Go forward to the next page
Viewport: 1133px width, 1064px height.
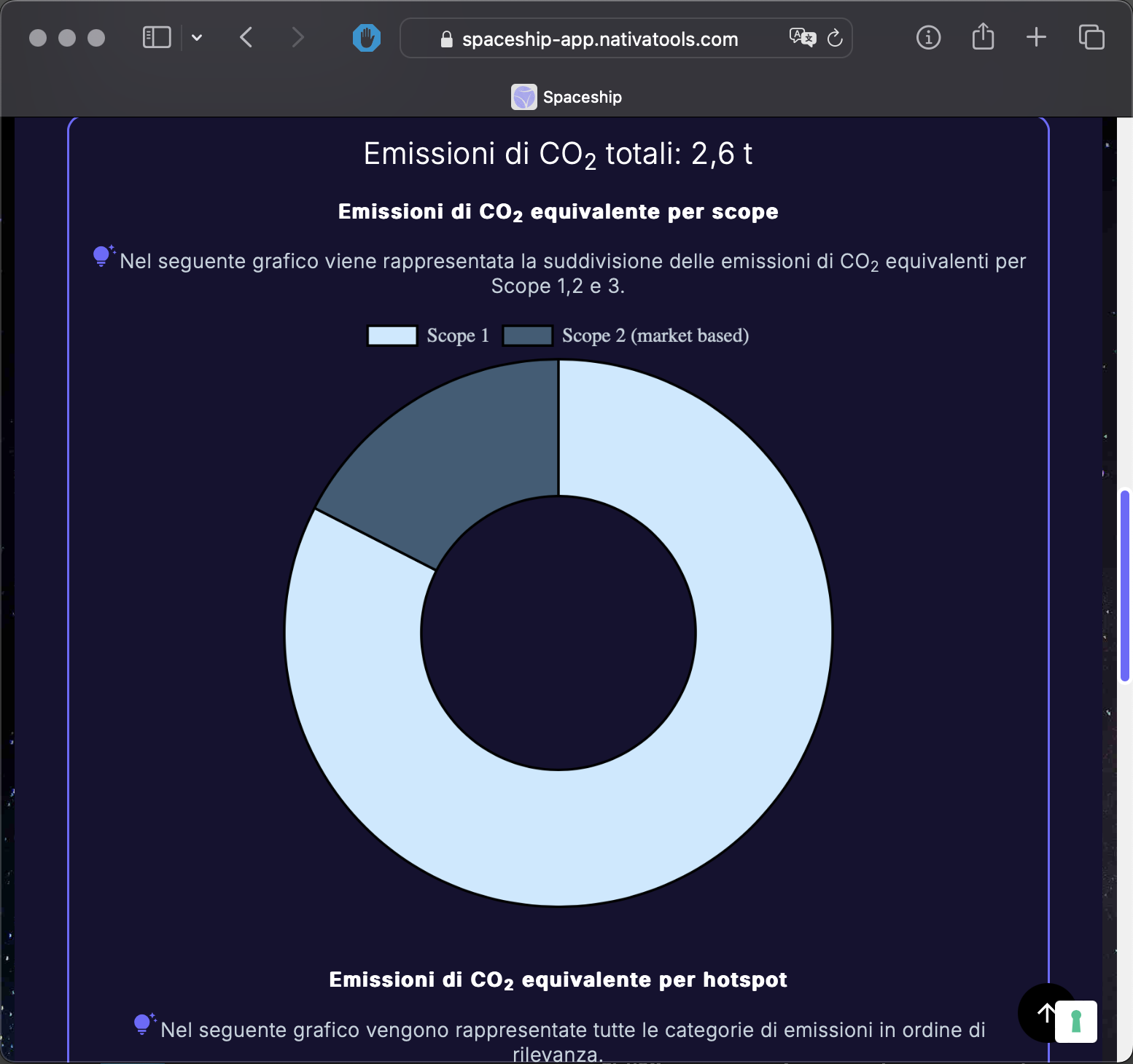click(297, 37)
